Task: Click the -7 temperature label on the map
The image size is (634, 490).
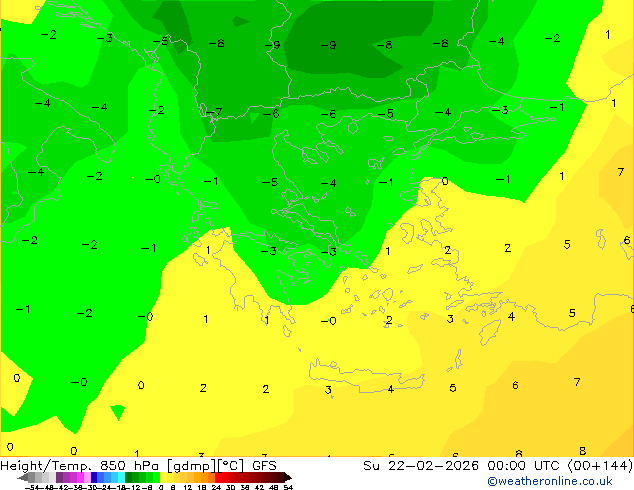Action: coord(214,112)
